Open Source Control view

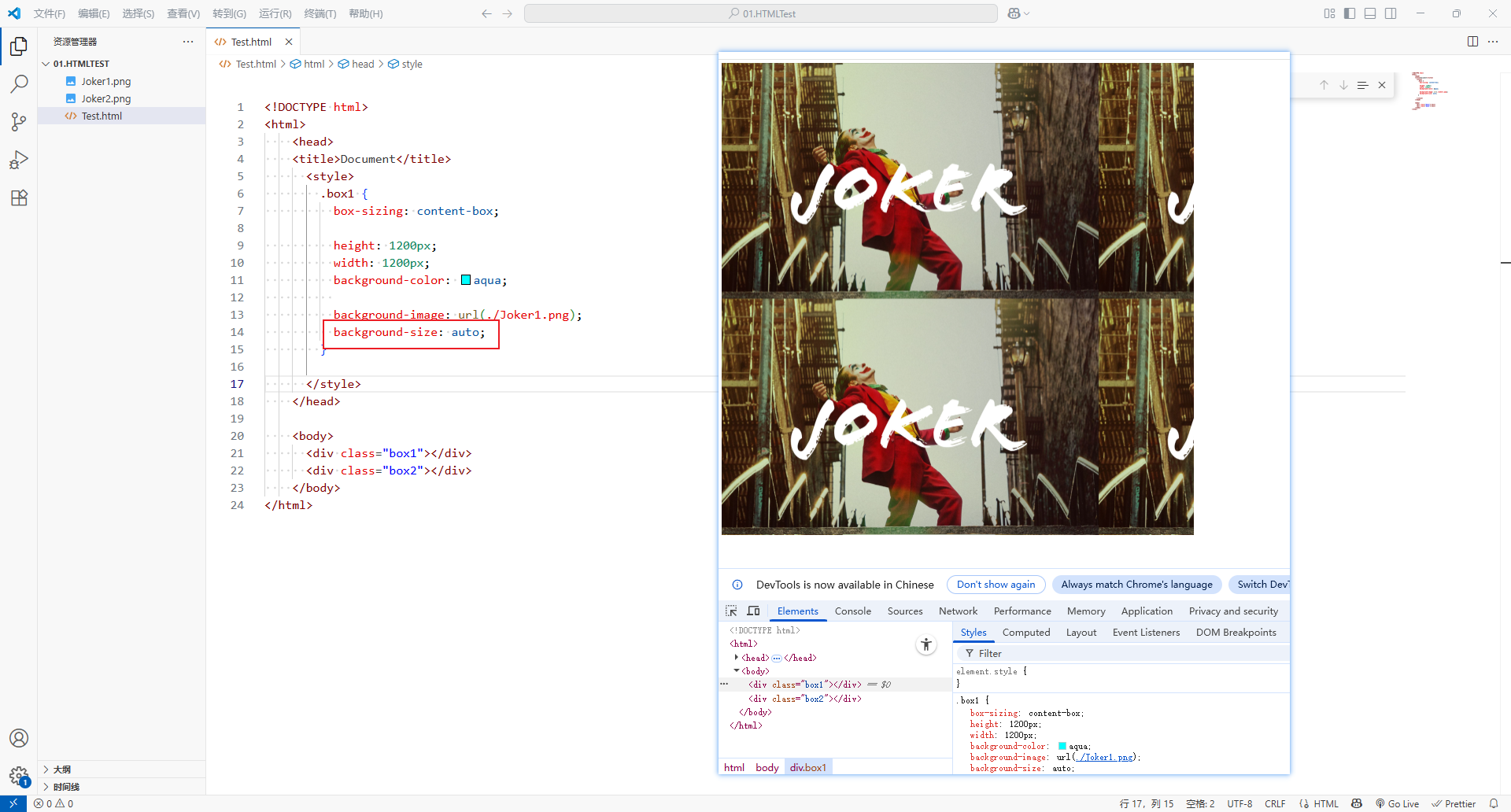point(19,122)
